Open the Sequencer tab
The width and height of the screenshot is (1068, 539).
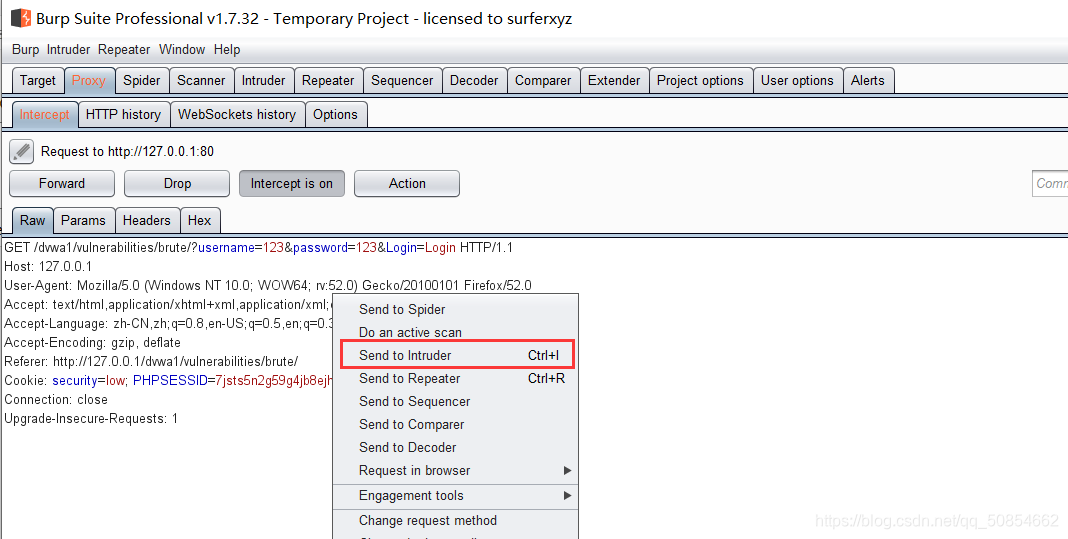tap(402, 80)
